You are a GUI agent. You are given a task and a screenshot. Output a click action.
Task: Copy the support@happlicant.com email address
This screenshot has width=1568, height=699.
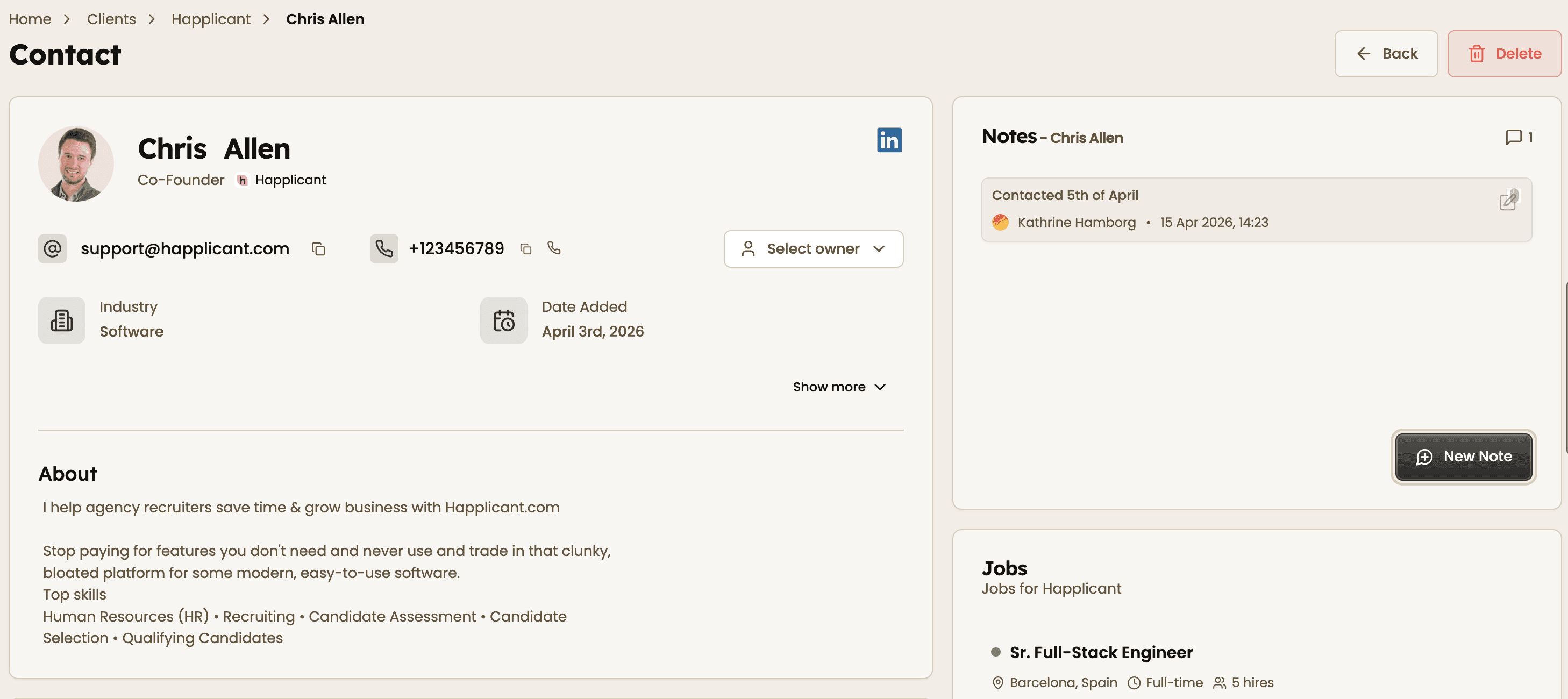coord(318,249)
